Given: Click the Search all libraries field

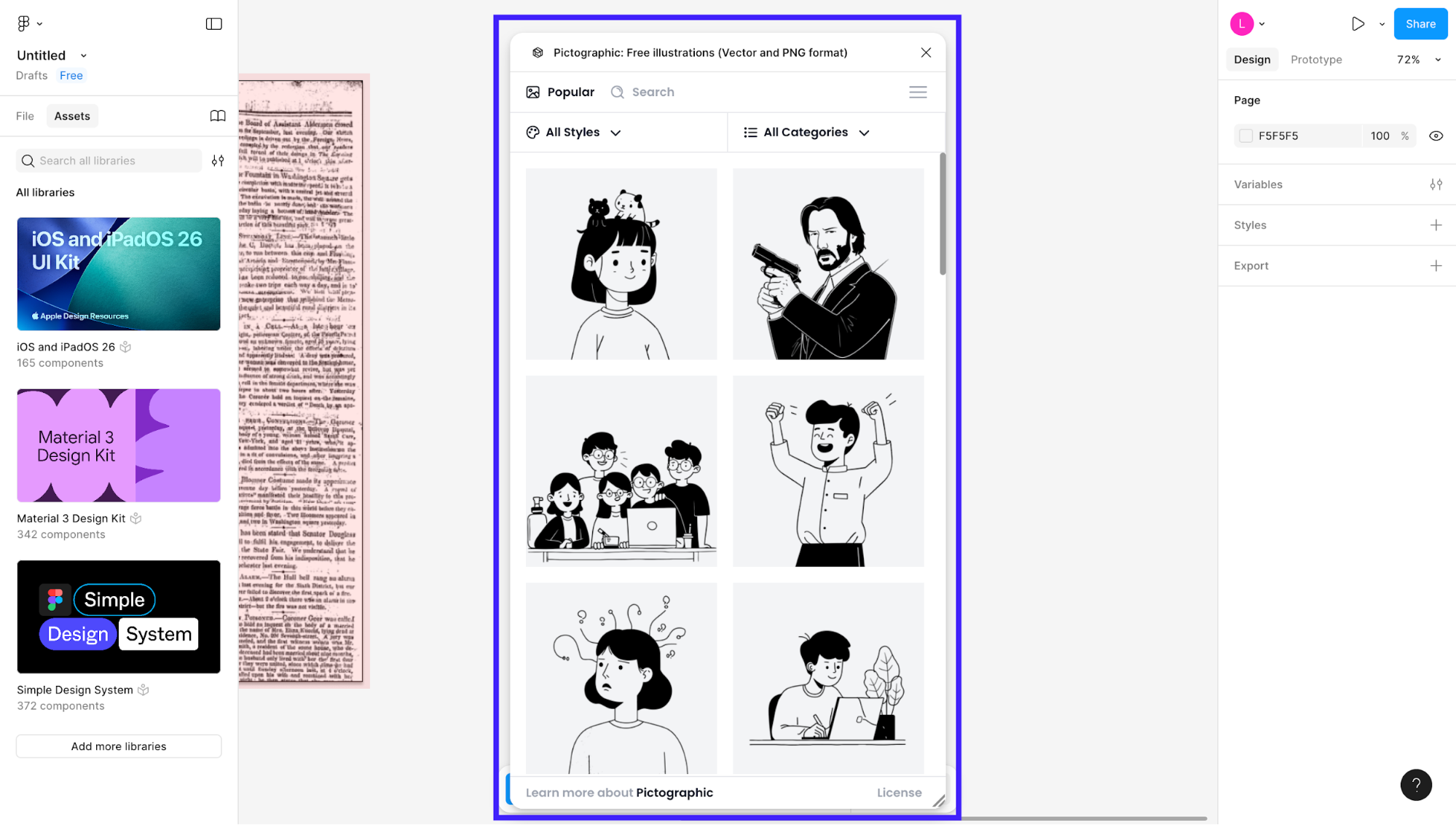Looking at the screenshot, I should [x=109, y=161].
